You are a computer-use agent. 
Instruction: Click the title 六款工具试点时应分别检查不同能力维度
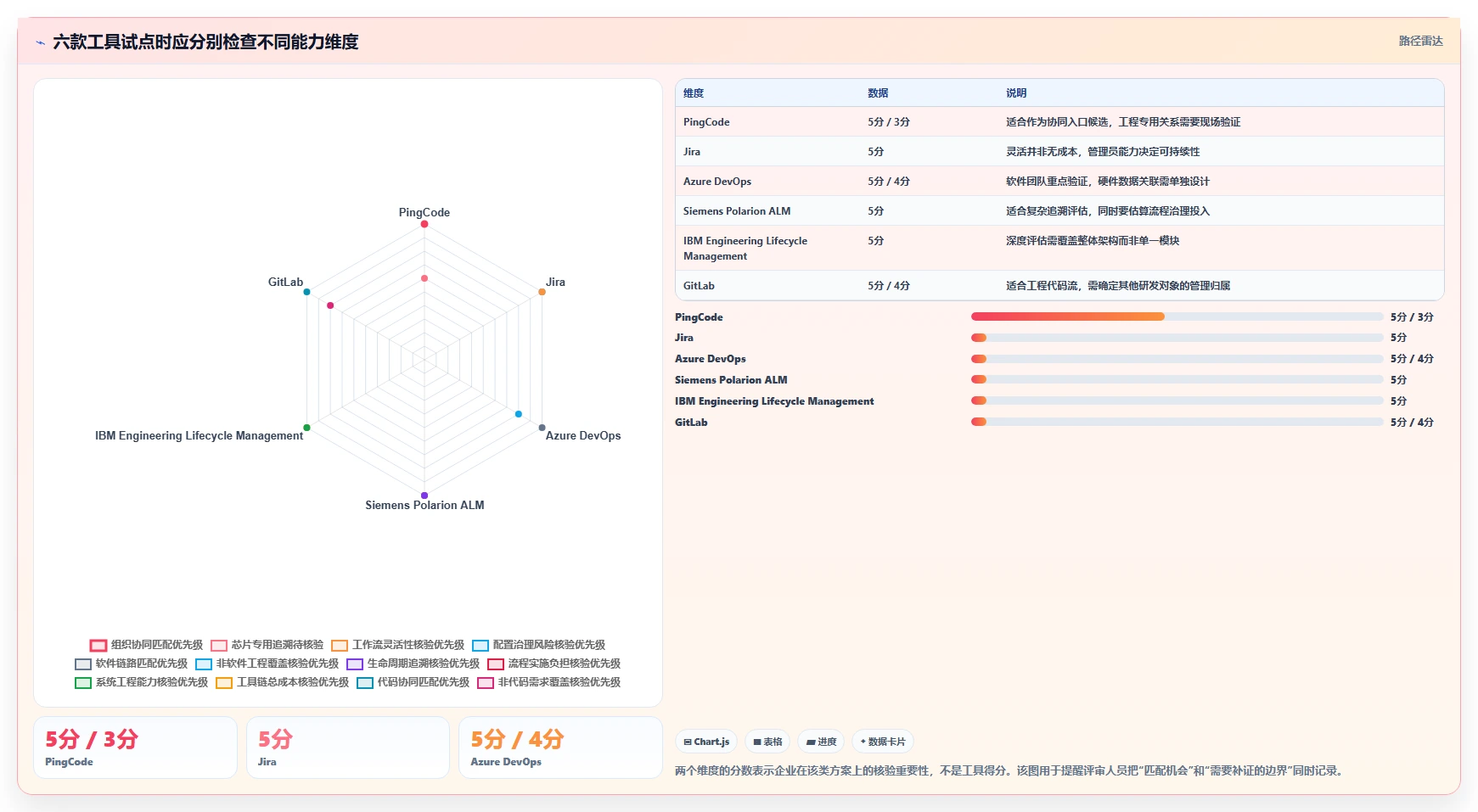coord(205,42)
